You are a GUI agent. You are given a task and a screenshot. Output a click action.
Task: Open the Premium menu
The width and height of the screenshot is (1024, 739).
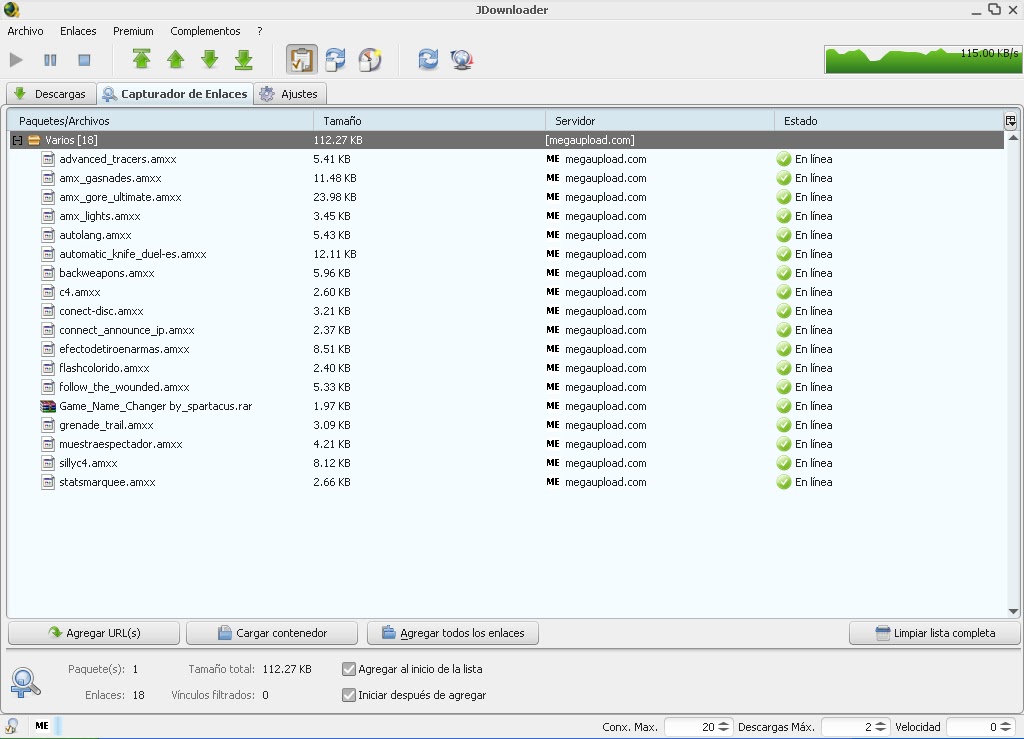(x=133, y=31)
